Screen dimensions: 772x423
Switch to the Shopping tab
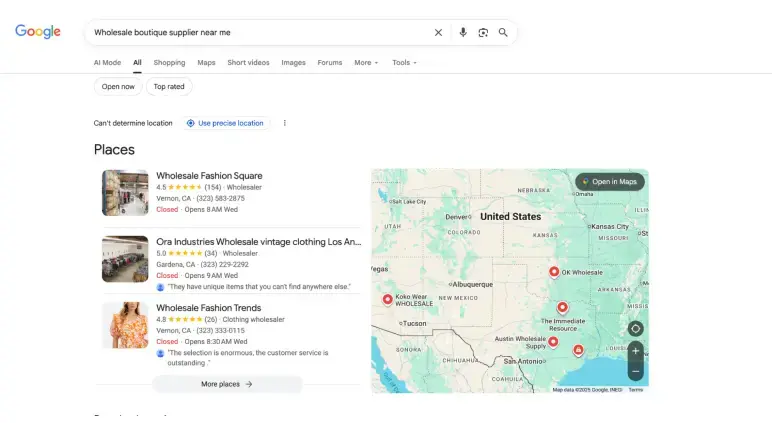(x=169, y=63)
